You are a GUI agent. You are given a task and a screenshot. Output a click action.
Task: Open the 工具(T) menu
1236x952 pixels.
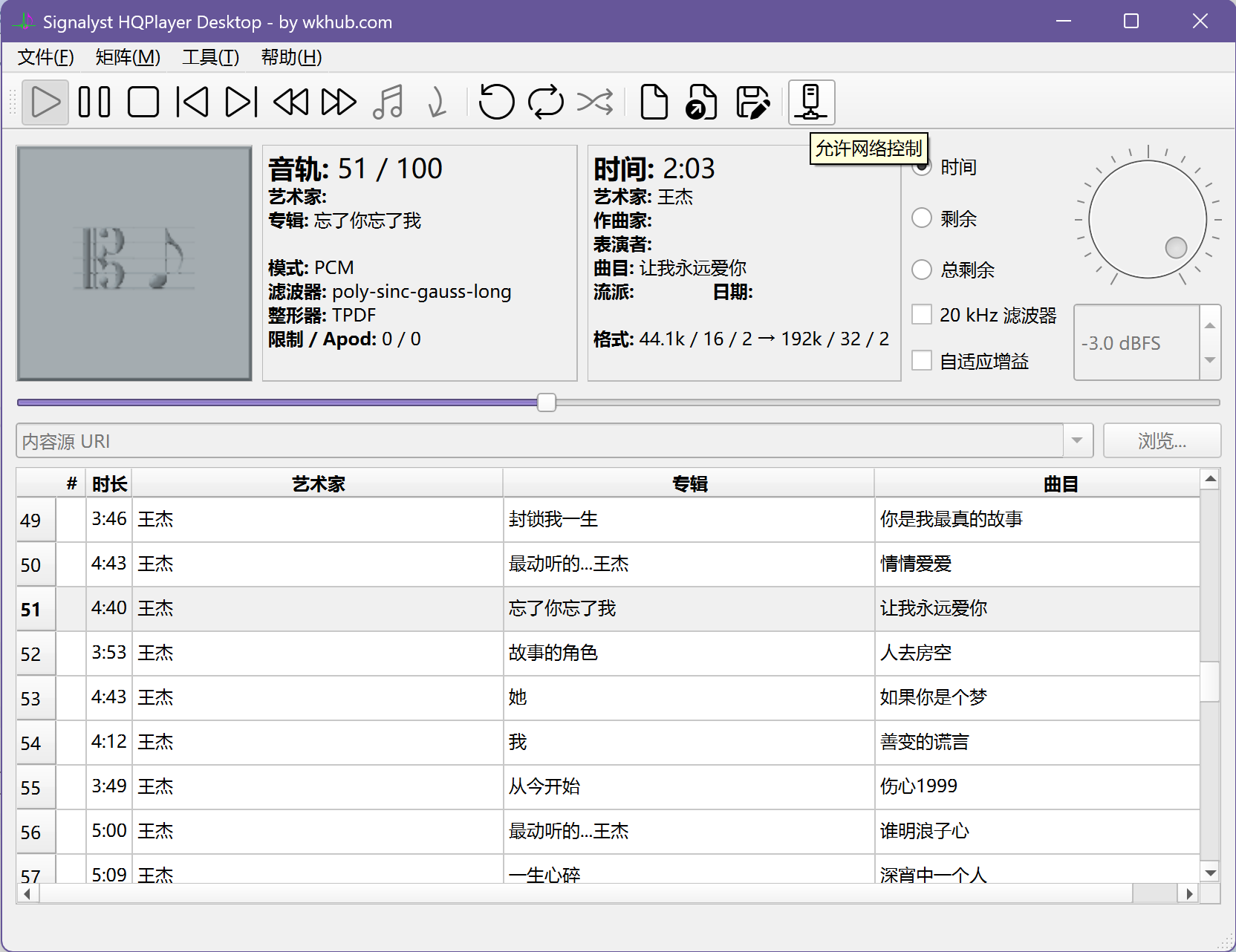(211, 57)
